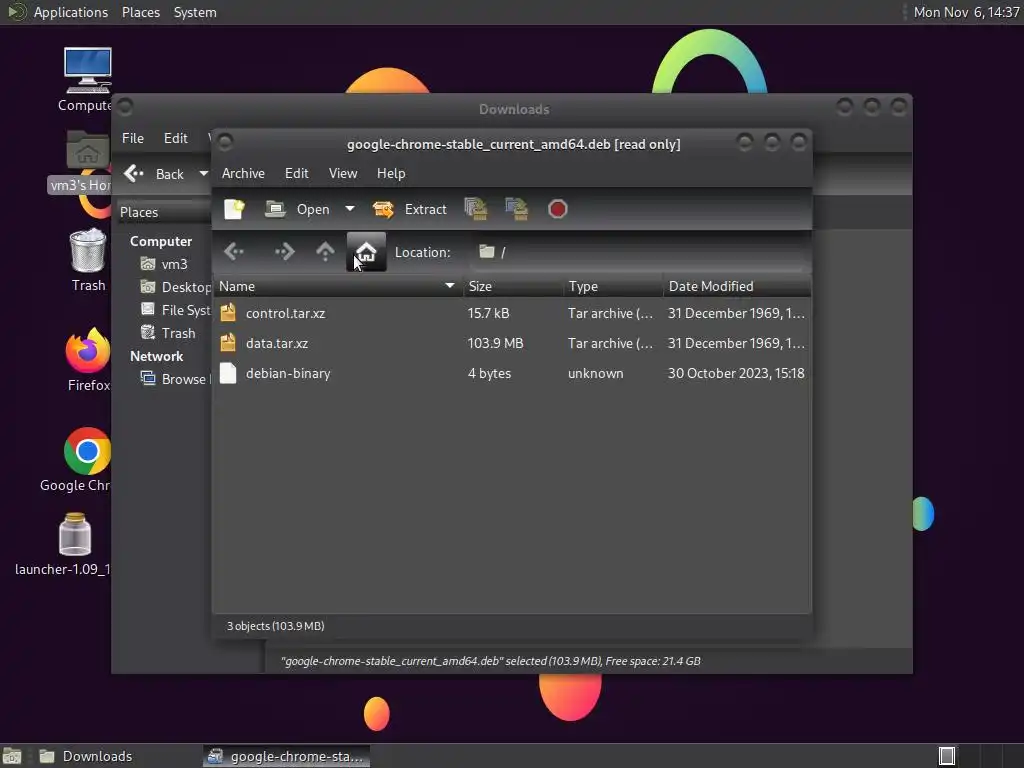Screen dimensions: 1024x768
Task: Go to the previous location in archive
Action: click(234, 251)
